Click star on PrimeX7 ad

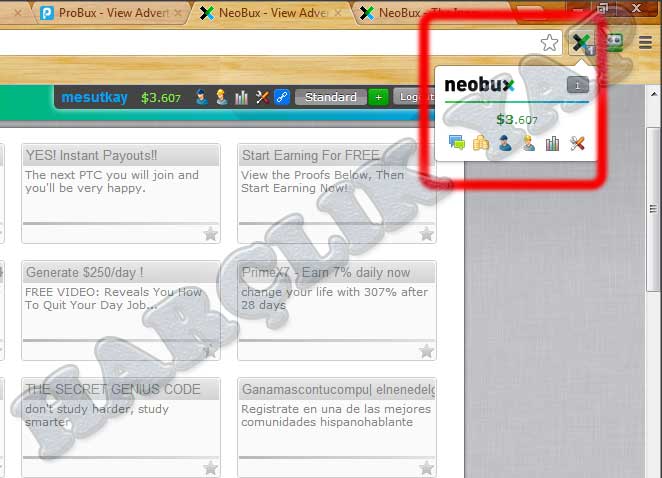(426, 350)
